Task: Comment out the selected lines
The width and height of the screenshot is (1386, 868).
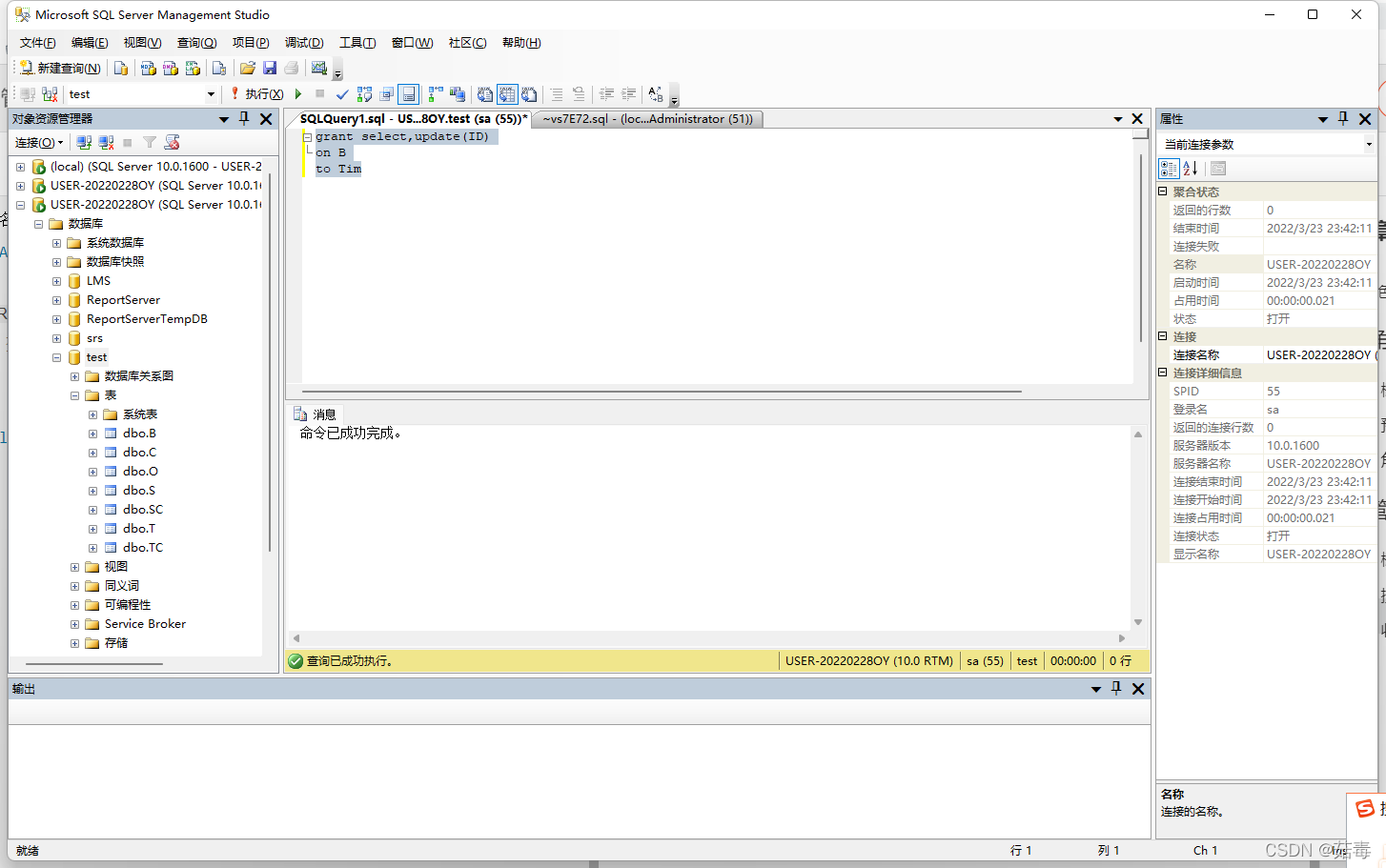Action: click(x=557, y=94)
